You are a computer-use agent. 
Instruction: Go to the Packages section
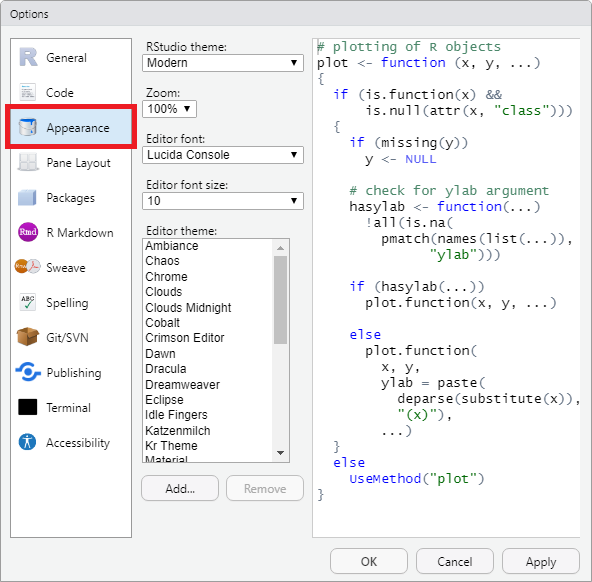pyautogui.click(x=71, y=198)
